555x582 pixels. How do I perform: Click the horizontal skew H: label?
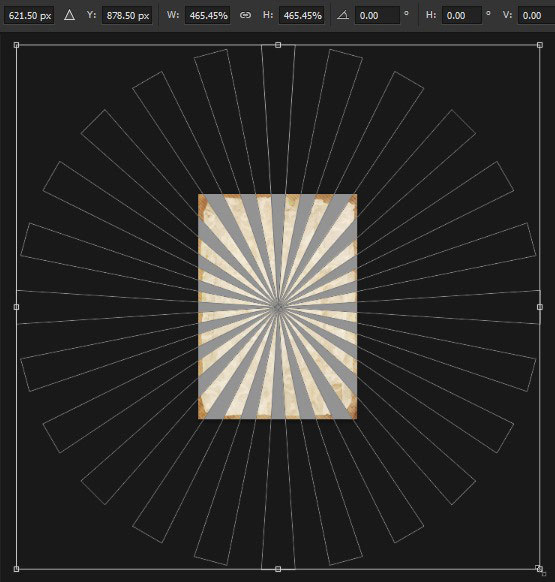point(431,15)
